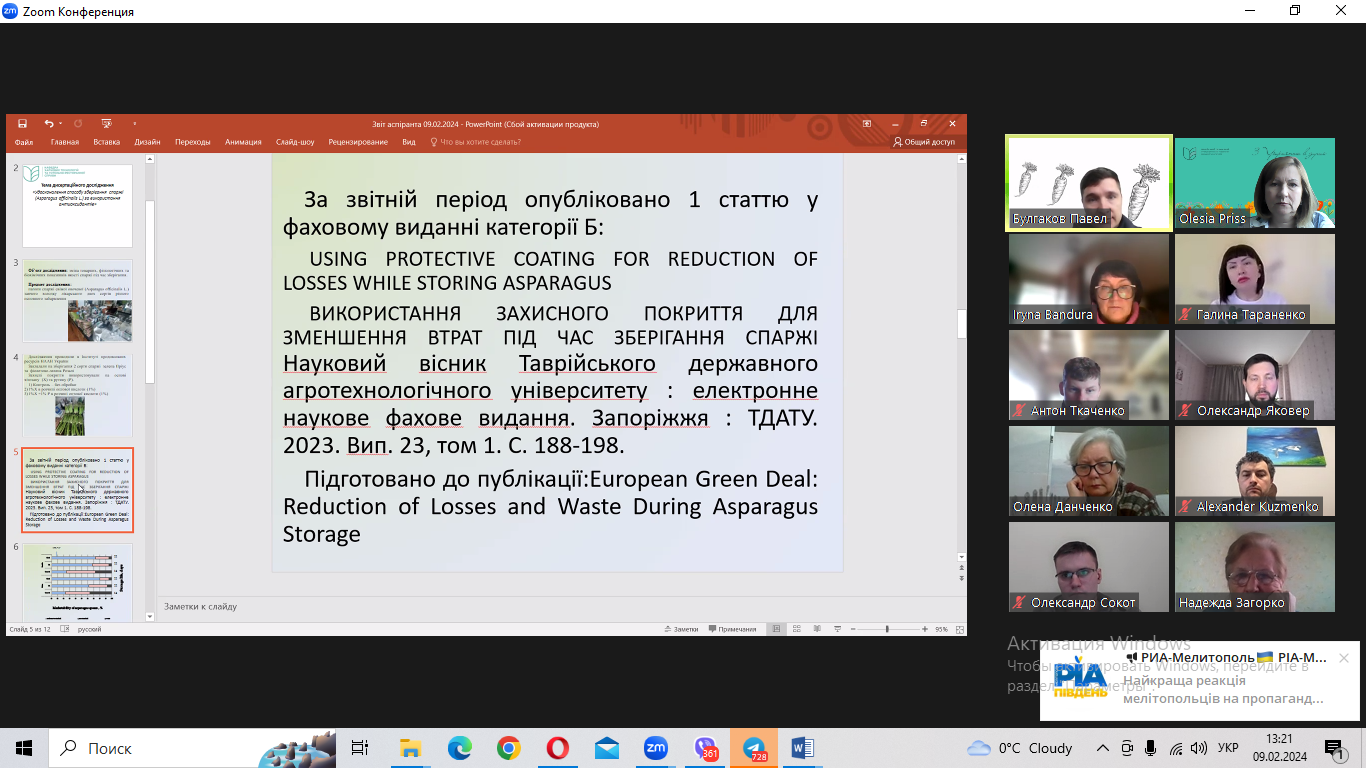The height and width of the screenshot is (768, 1366).
Task: Click the zoom in plus button
Action: click(924, 629)
